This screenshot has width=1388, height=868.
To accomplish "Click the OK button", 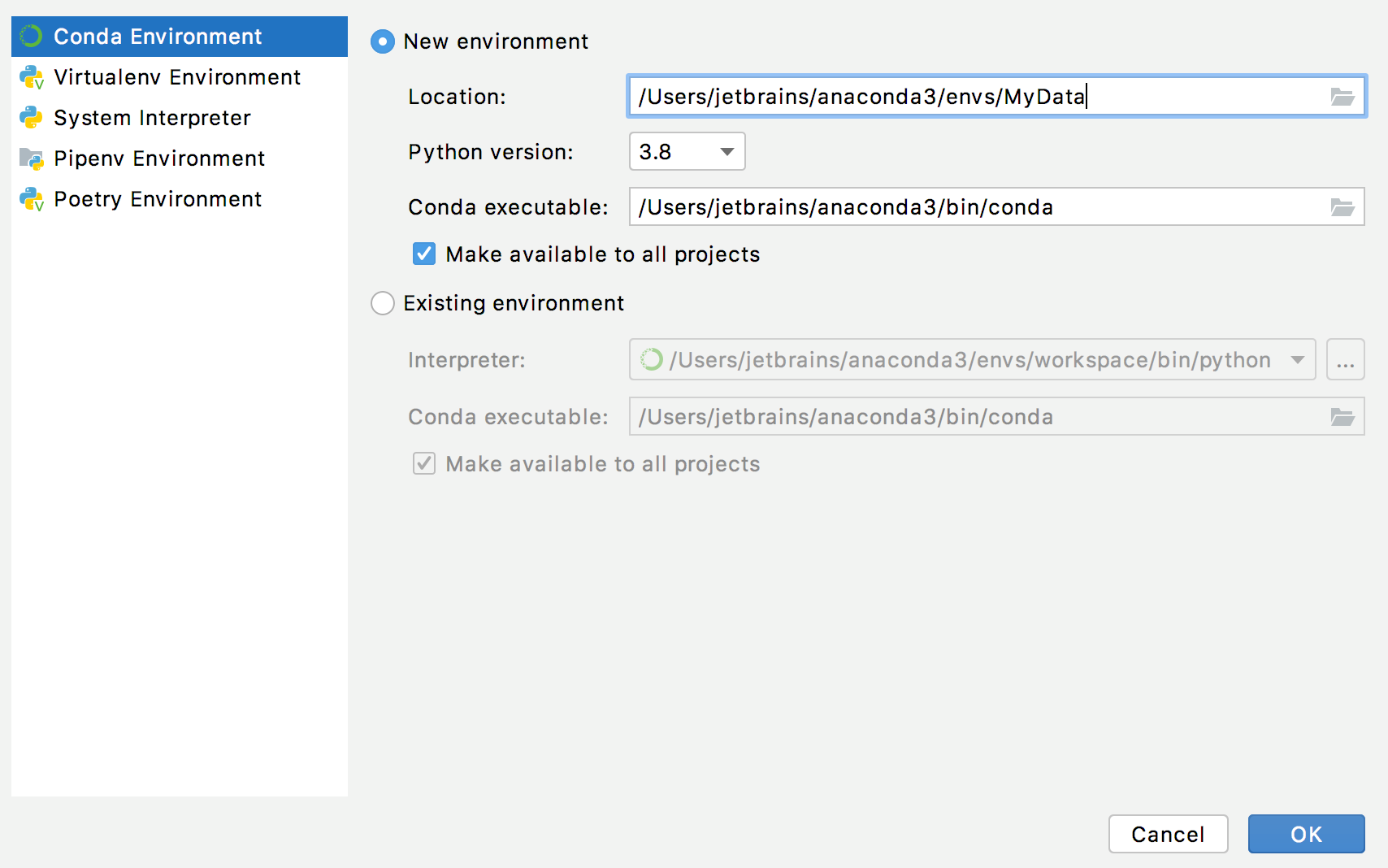I will pyautogui.click(x=1305, y=834).
